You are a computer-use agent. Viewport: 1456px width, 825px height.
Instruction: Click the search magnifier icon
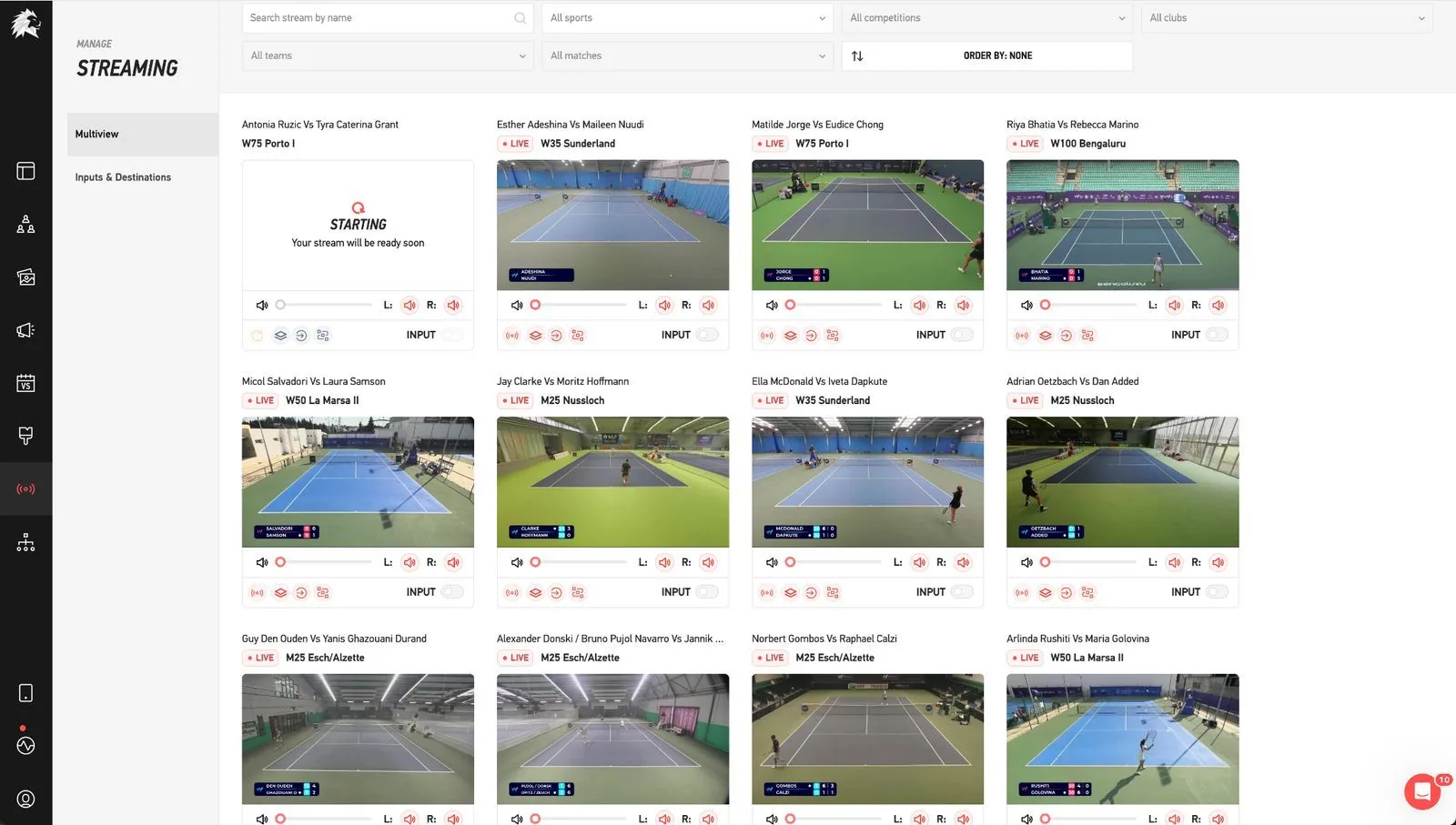(520, 18)
